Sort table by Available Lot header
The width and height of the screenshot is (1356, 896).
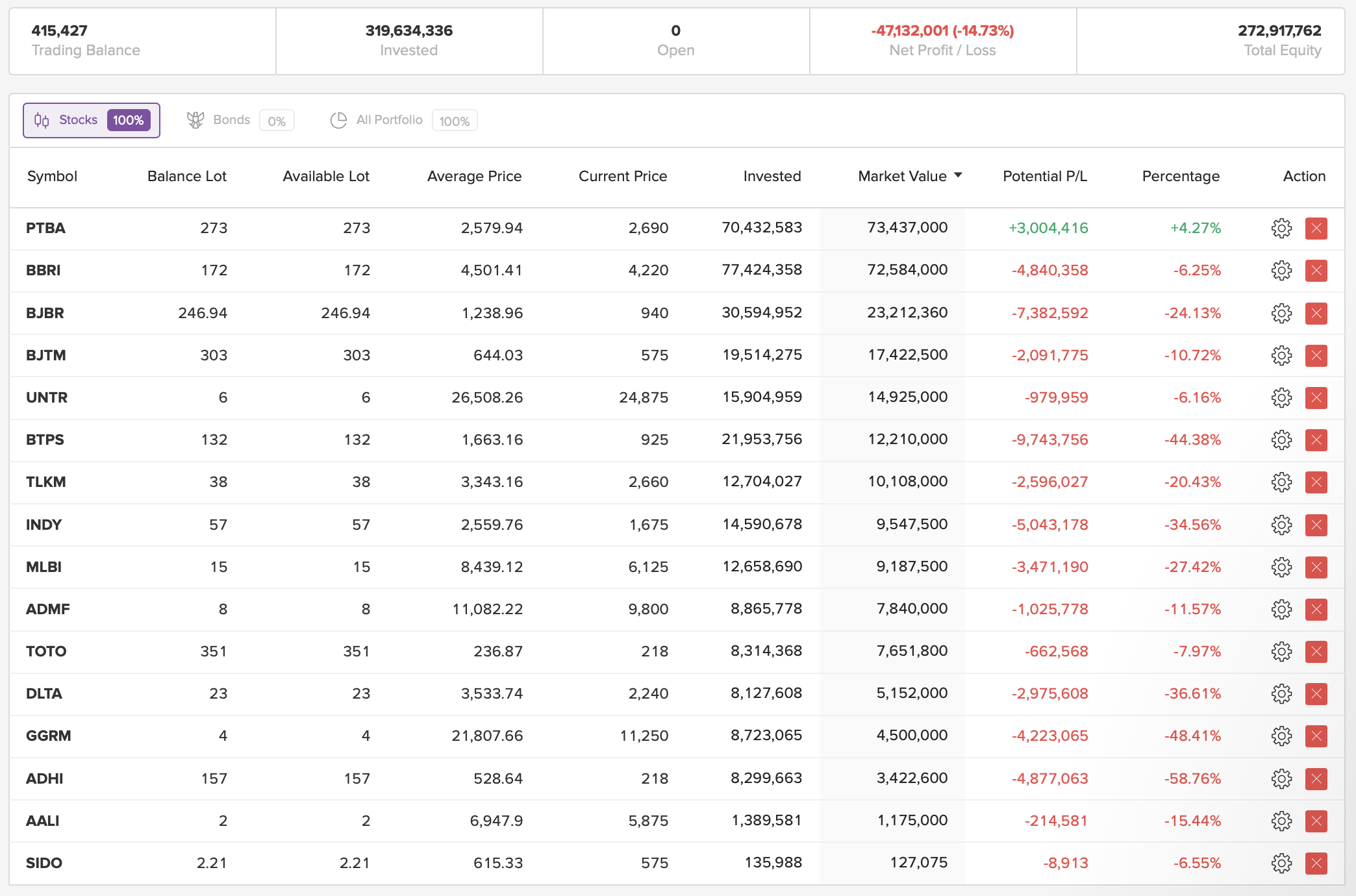coord(326,176)
